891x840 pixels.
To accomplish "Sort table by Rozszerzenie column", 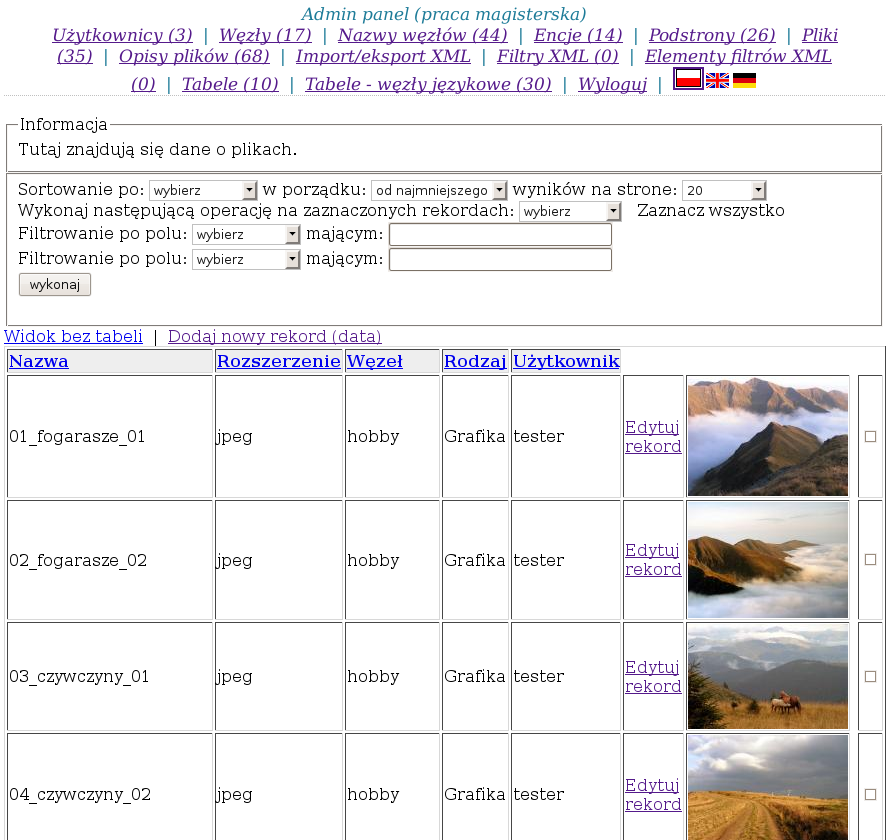I will tap(278, 361).
